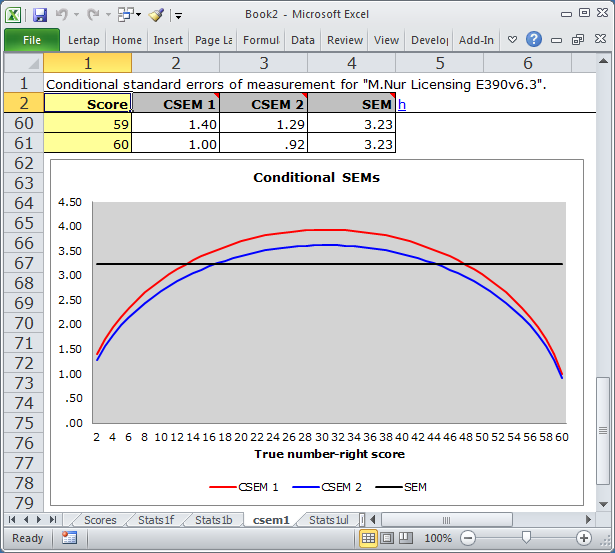Open the Redo history dropdown arrow
Viewport: 615px width, 553px height.
pos(108,15)
